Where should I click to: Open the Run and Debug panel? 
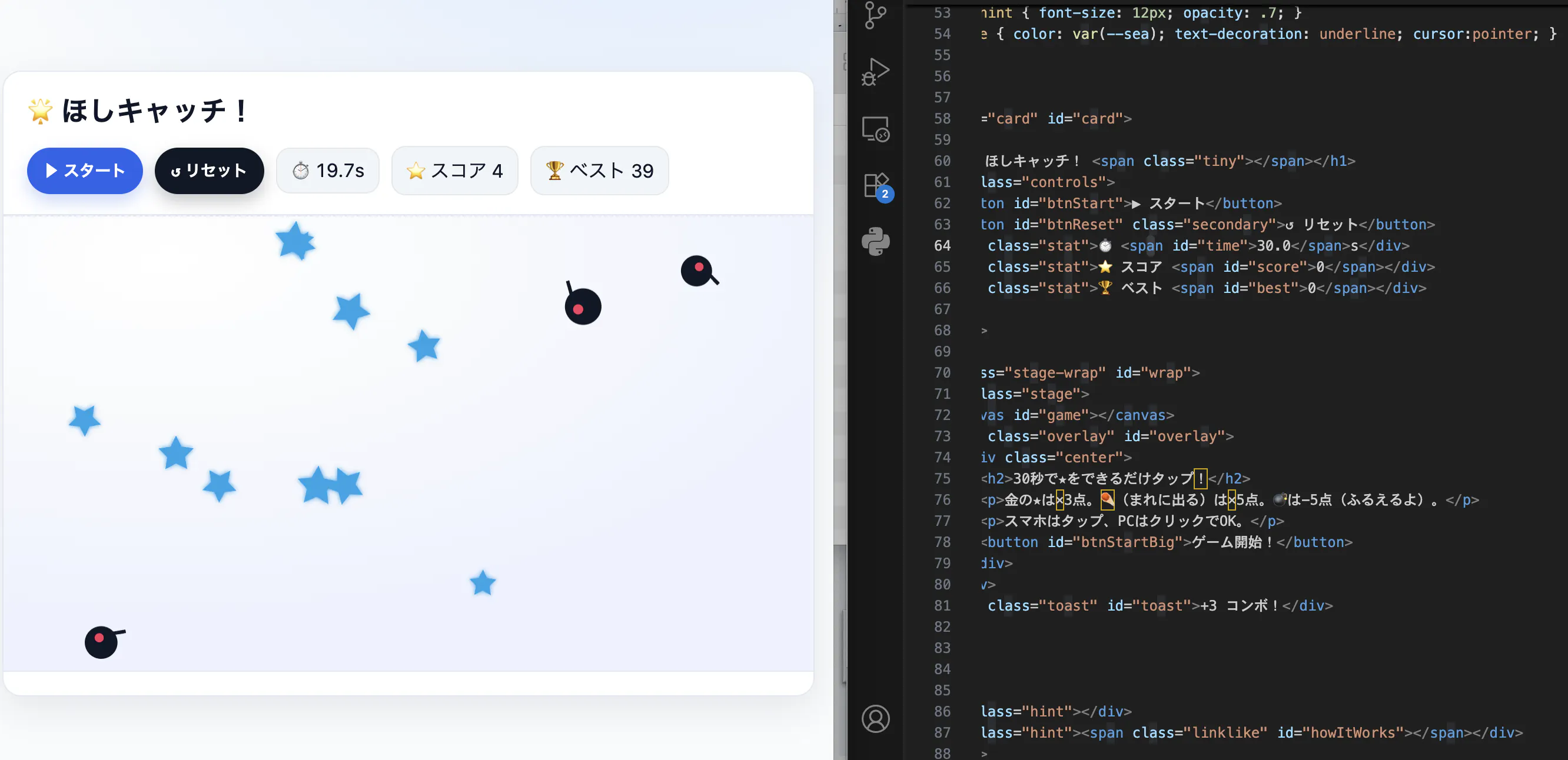[x=875, y=72]
